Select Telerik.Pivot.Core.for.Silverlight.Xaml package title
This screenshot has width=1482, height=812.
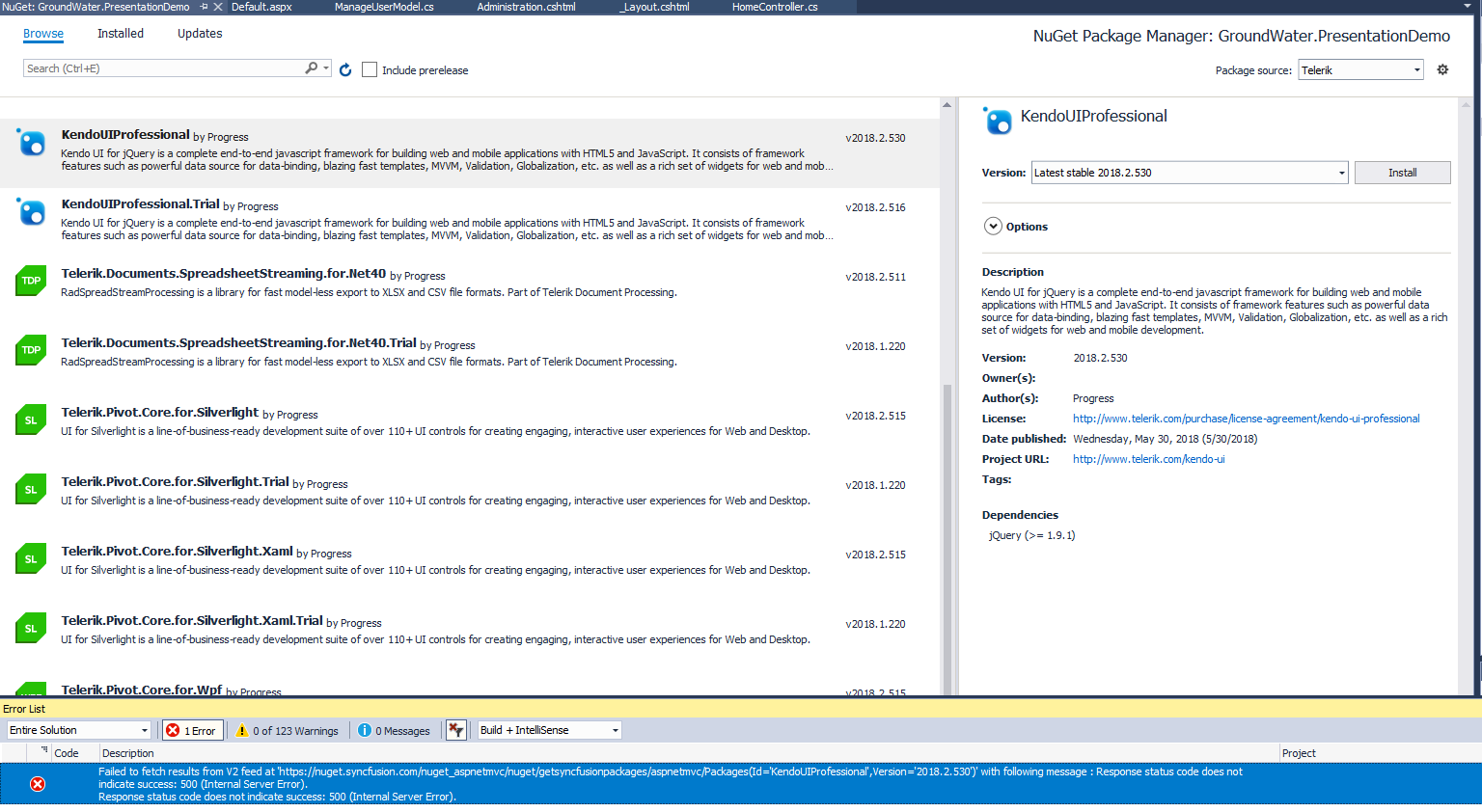[x=178, y=552]
